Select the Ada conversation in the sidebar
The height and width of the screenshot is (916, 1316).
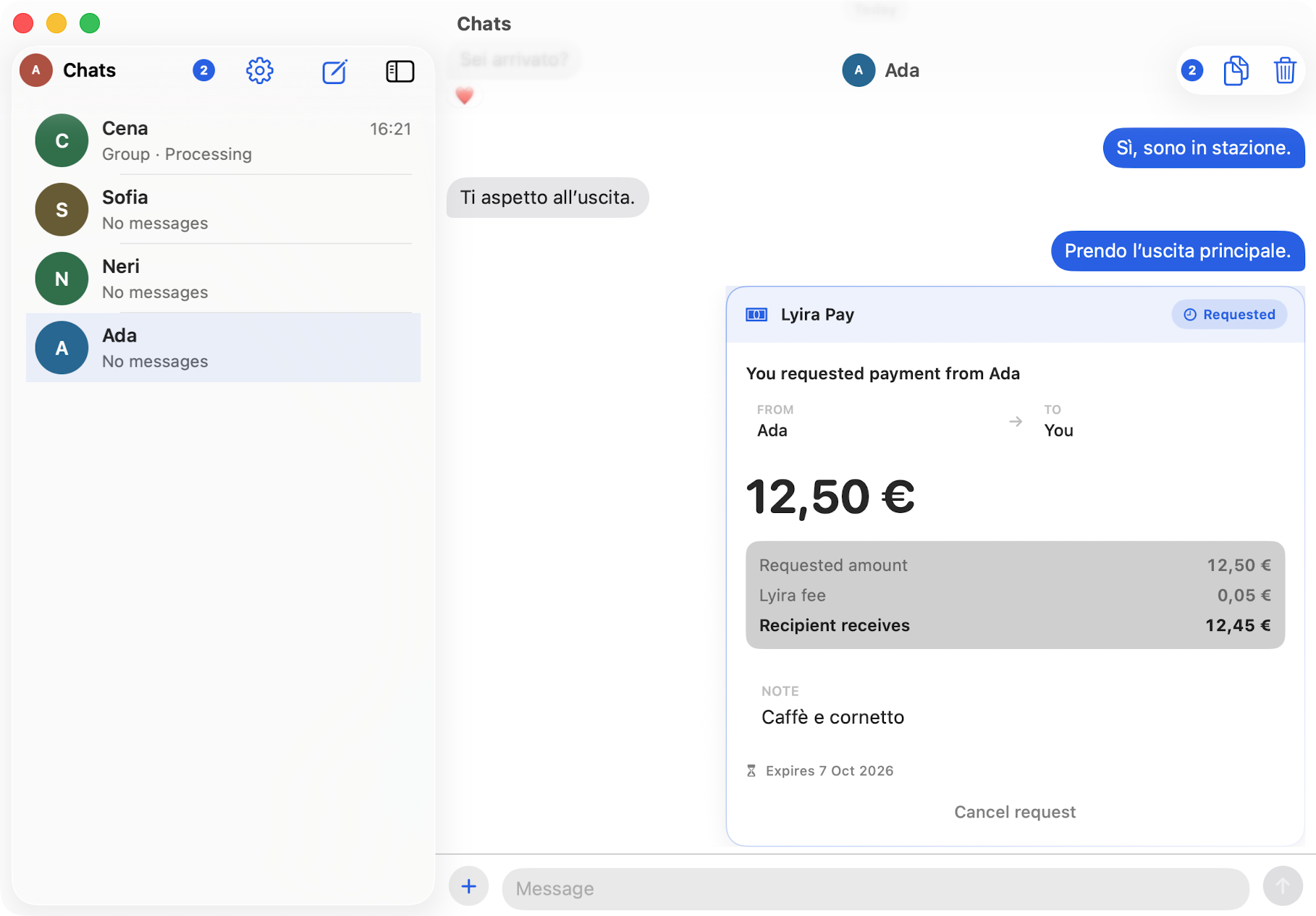point(223,347)
